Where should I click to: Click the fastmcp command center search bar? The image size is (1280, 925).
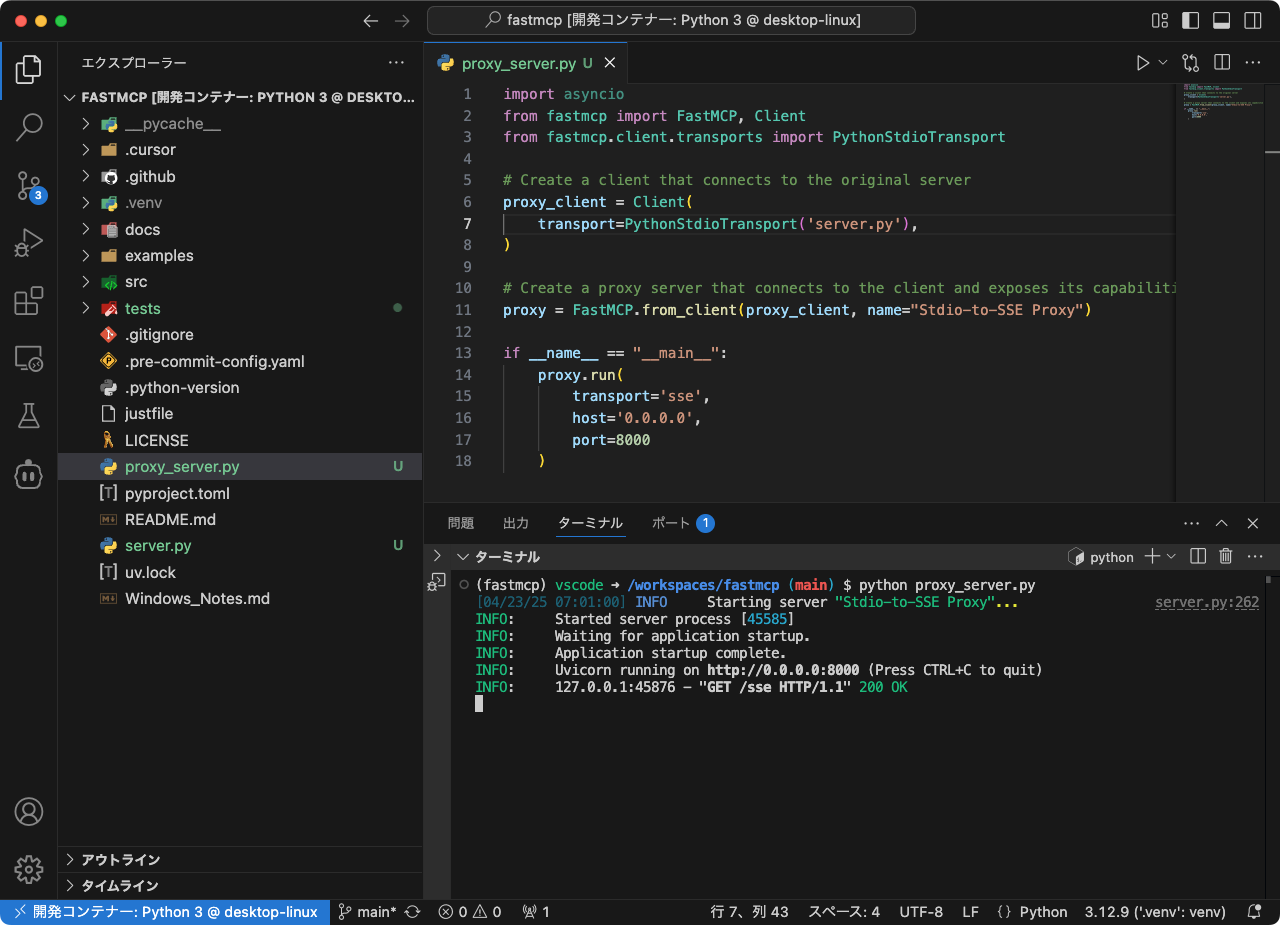point(670,20)
